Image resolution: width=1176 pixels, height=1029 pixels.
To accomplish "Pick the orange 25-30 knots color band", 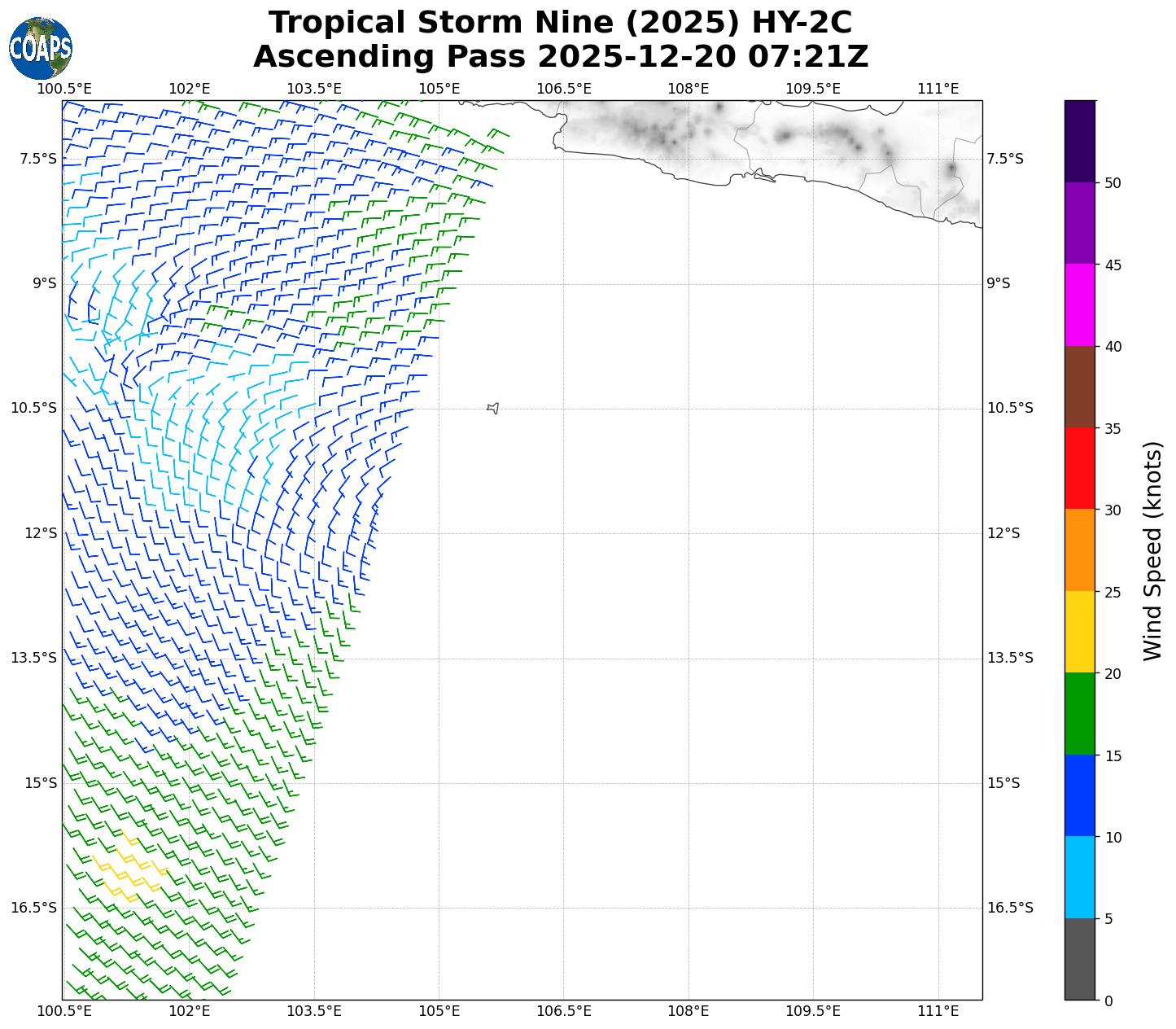I will pos(1080,550).
